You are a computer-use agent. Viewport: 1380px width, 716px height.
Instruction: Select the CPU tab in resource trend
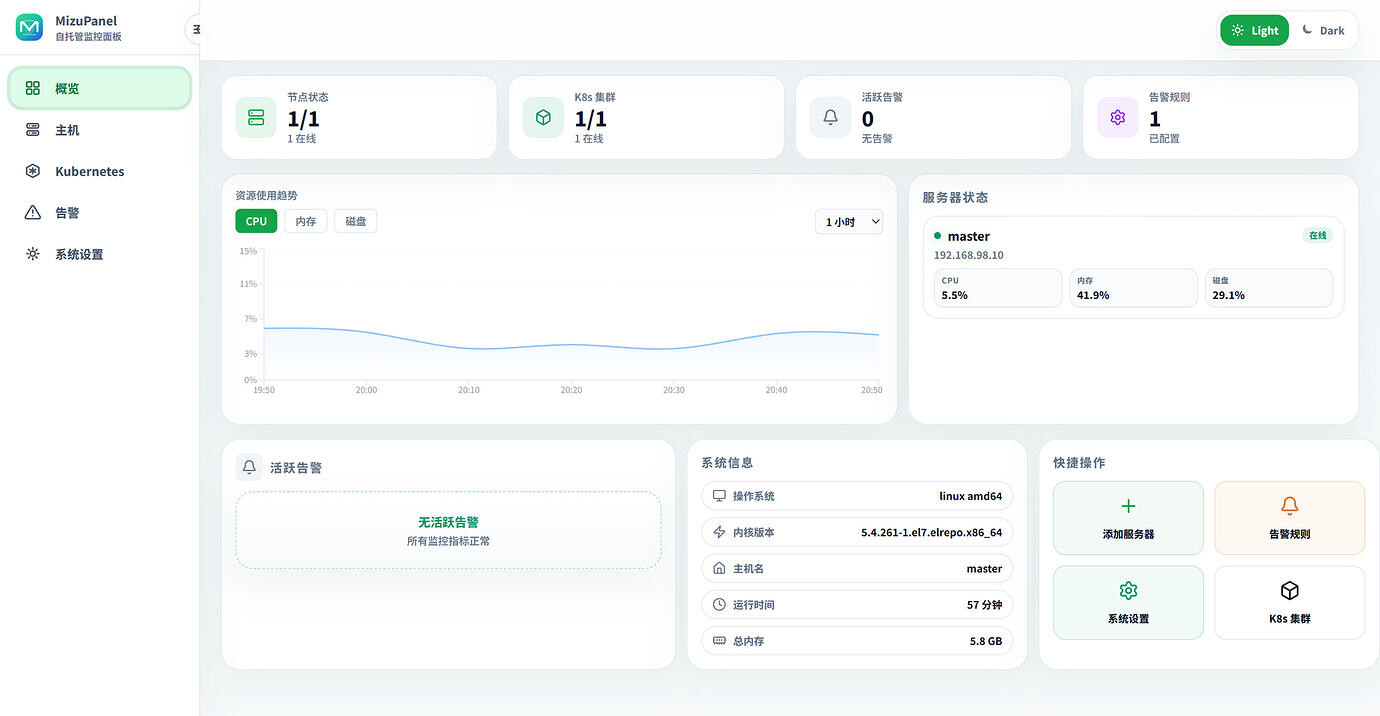(256, 221)
